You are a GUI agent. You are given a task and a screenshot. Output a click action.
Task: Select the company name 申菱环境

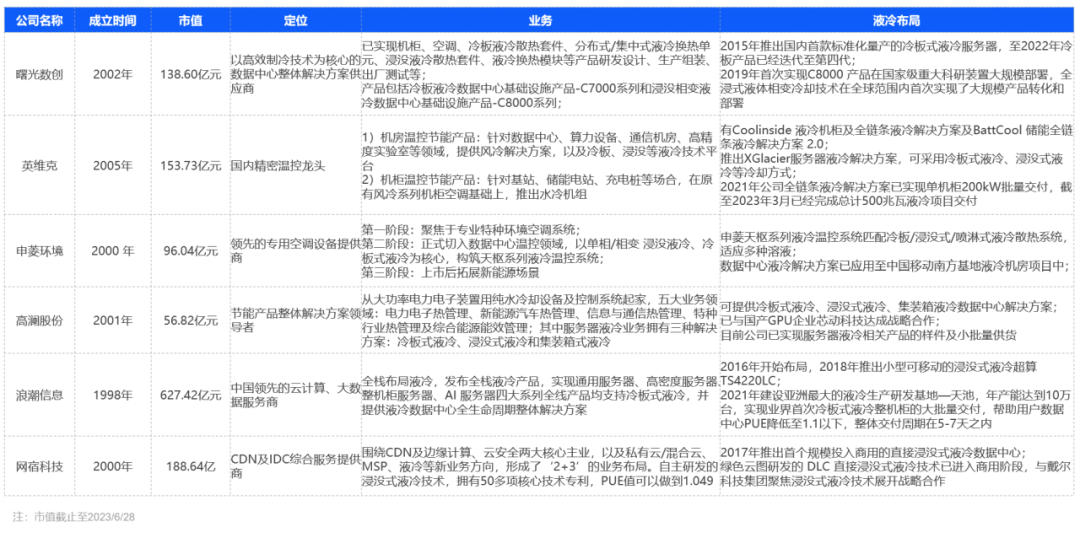pos(39,249)
